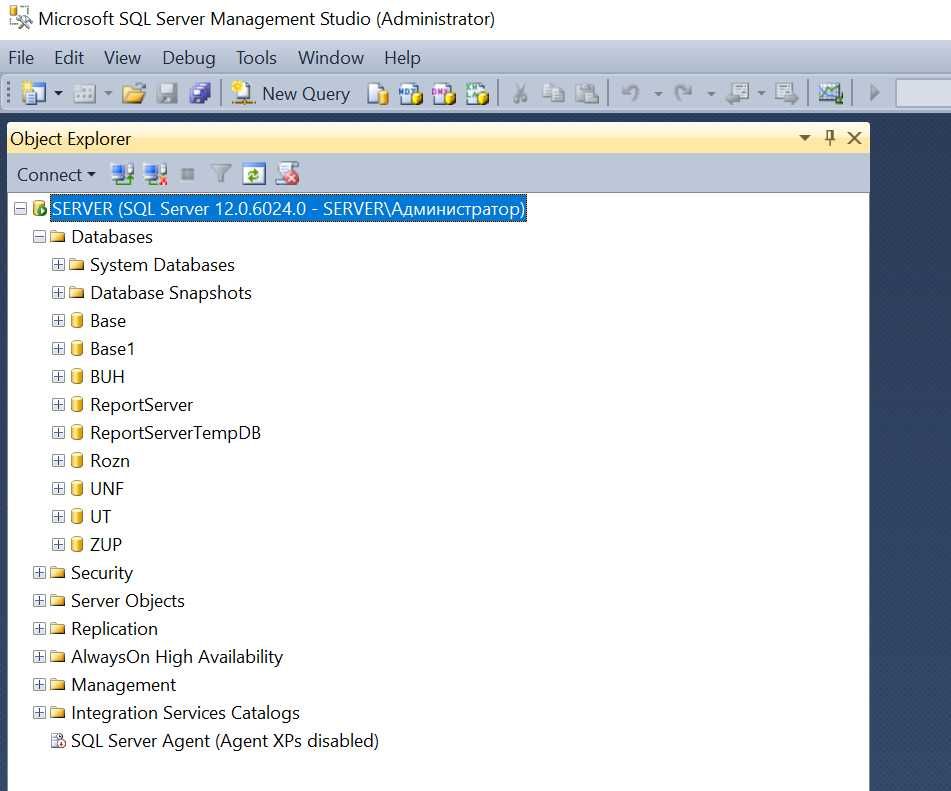The image size is (951, 791).
Task: Click the Cut scissors icon
Action: click(x=520, y=93)
